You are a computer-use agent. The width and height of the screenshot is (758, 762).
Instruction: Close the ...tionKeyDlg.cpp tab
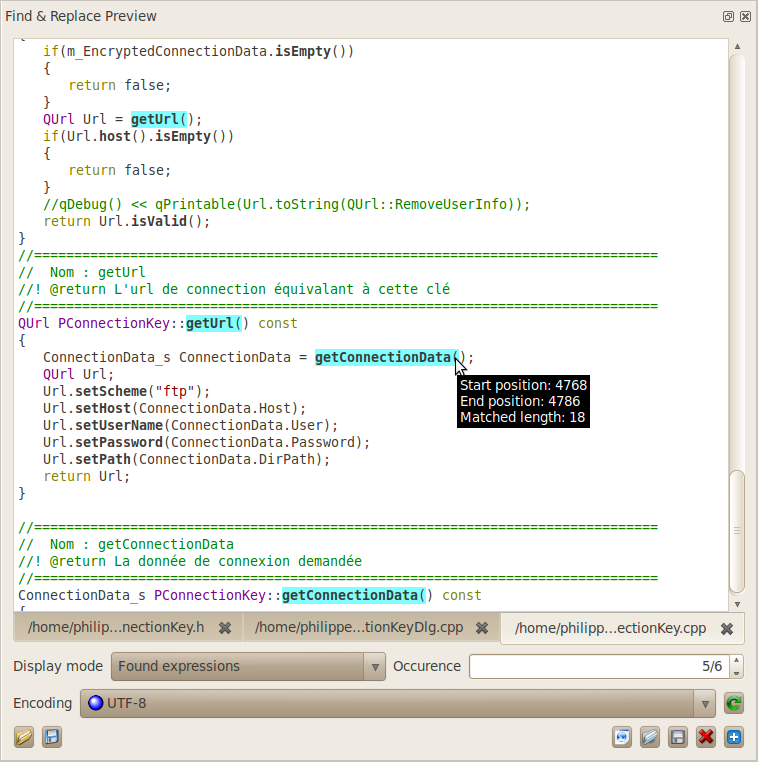(x=482, y=628)
